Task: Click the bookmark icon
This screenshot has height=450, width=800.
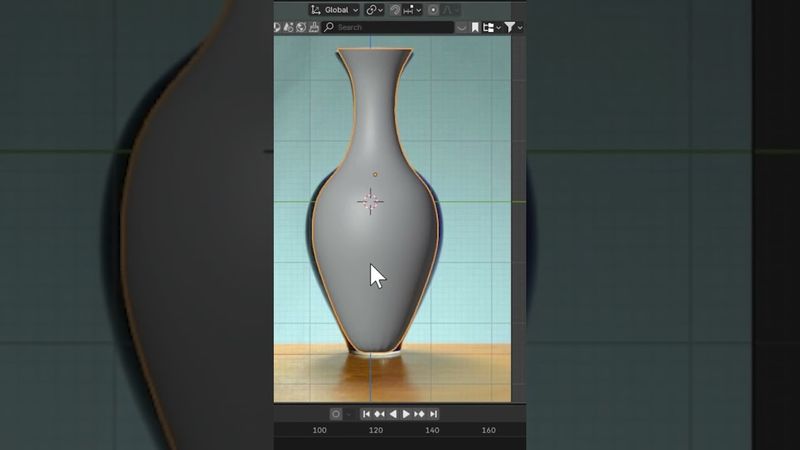Action: [x=475, y=27]
